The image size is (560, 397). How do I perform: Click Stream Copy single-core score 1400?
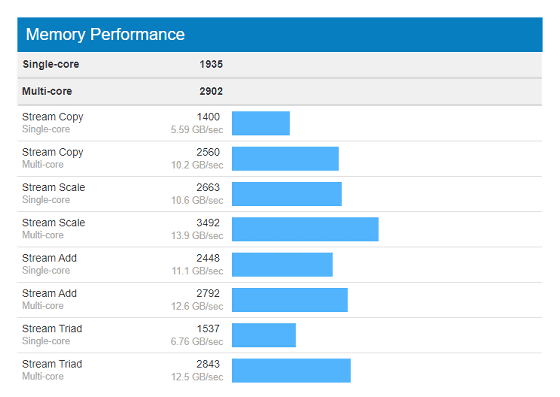coord(208,117)
